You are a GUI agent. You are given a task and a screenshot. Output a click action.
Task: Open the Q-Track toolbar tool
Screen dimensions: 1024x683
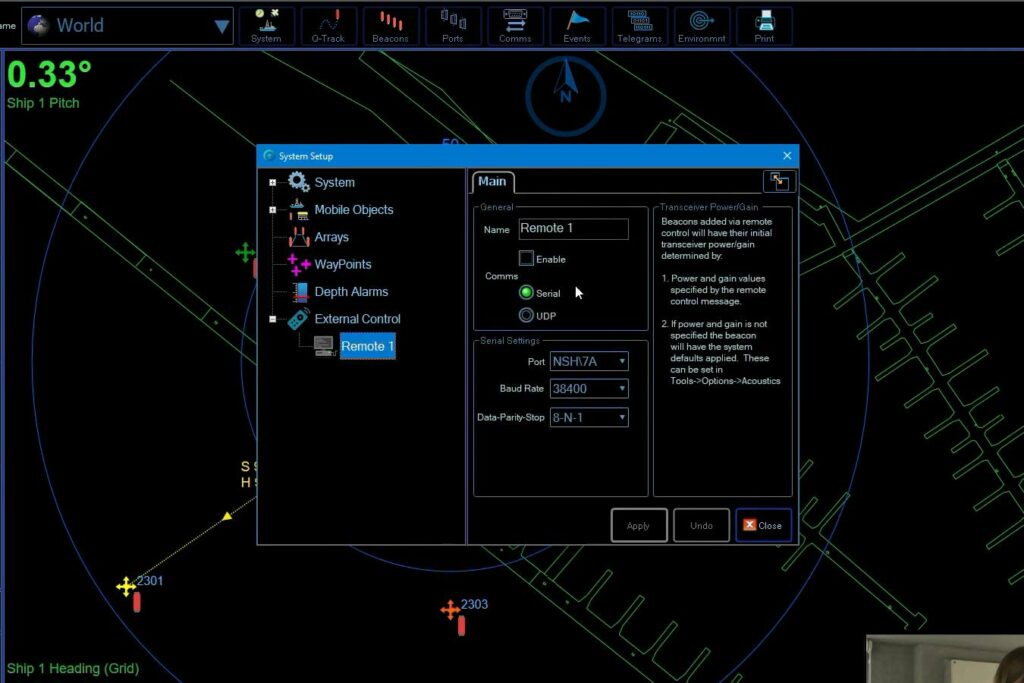[x=328, y=26]
